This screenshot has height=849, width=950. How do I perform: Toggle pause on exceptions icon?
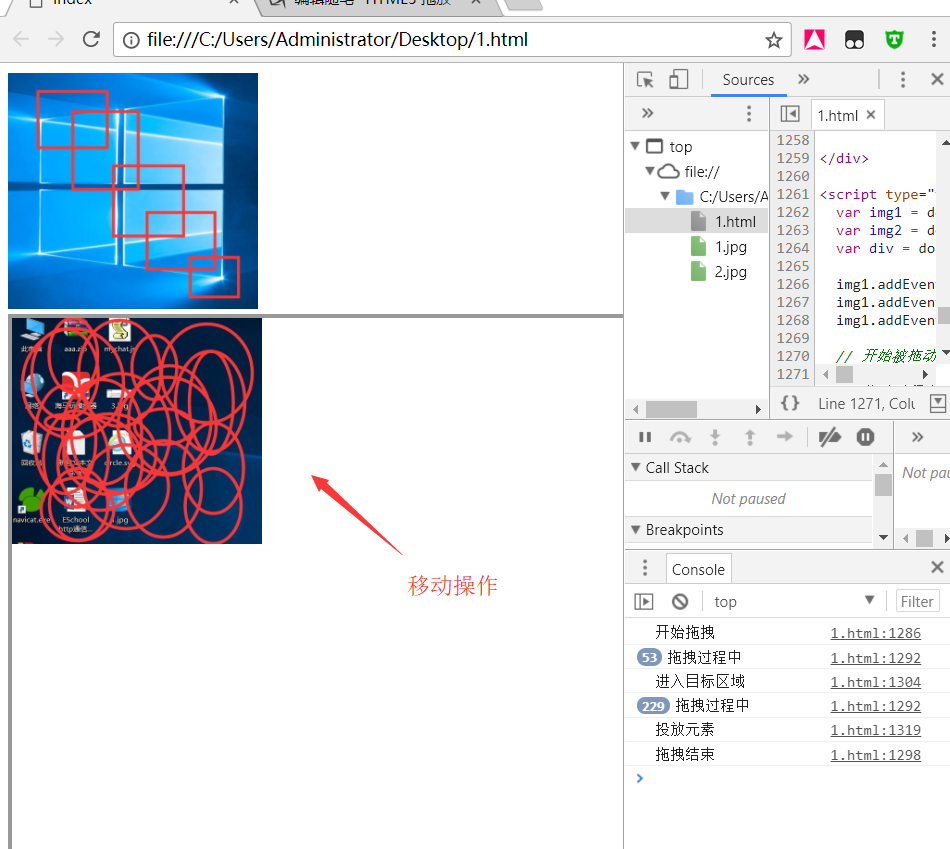[x=865, y=437]
